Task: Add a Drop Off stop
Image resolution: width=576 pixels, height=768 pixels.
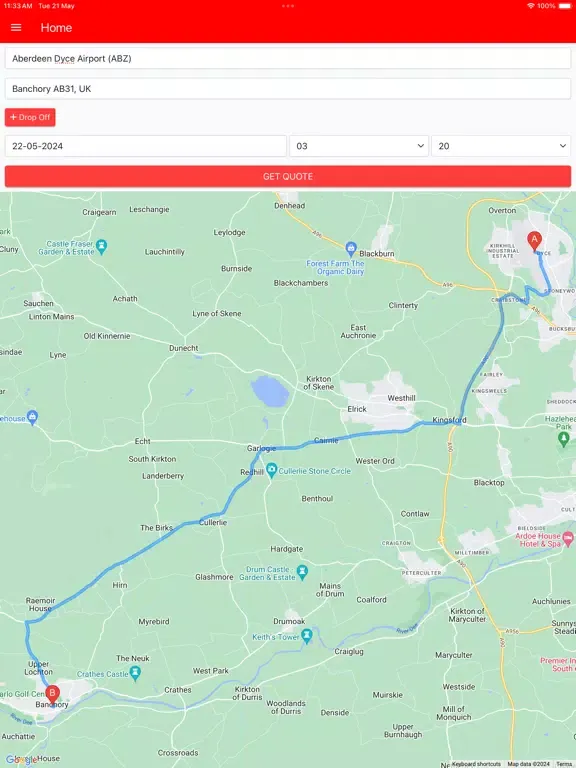Action: coord(30,118)
